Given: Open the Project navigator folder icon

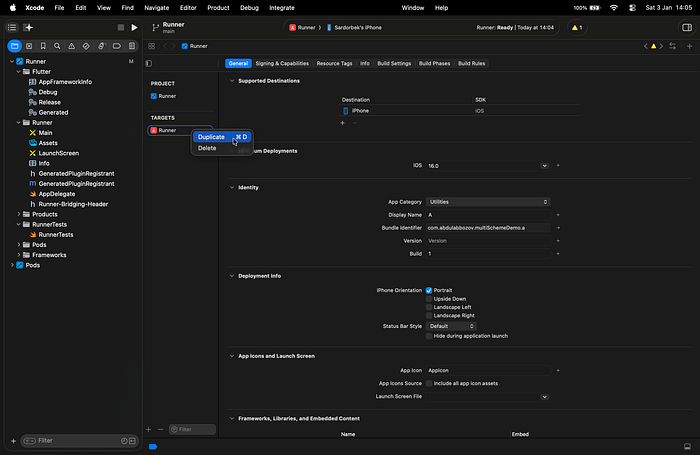Looking at the screenshot, I should pos(15,46).
